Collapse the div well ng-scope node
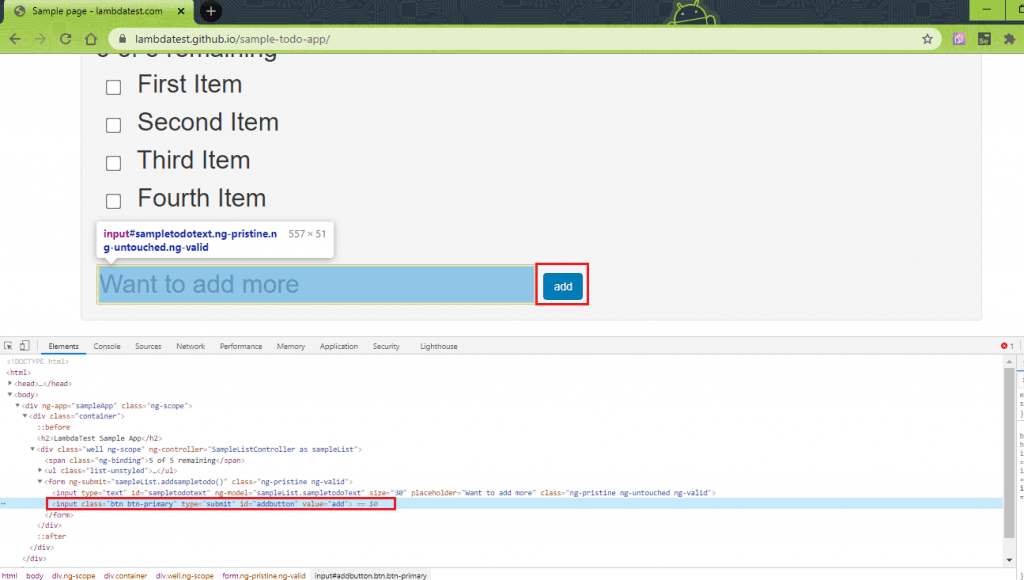 33,449
